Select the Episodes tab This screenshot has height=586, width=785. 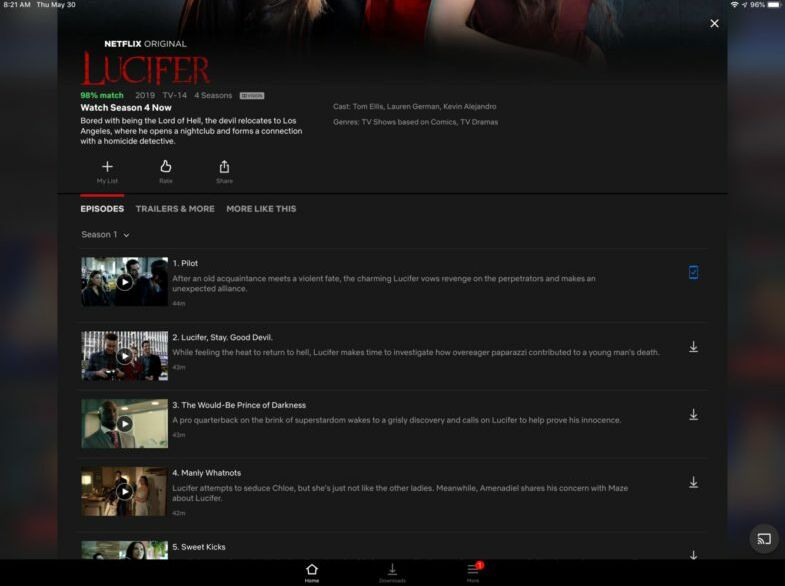point(102,209)
